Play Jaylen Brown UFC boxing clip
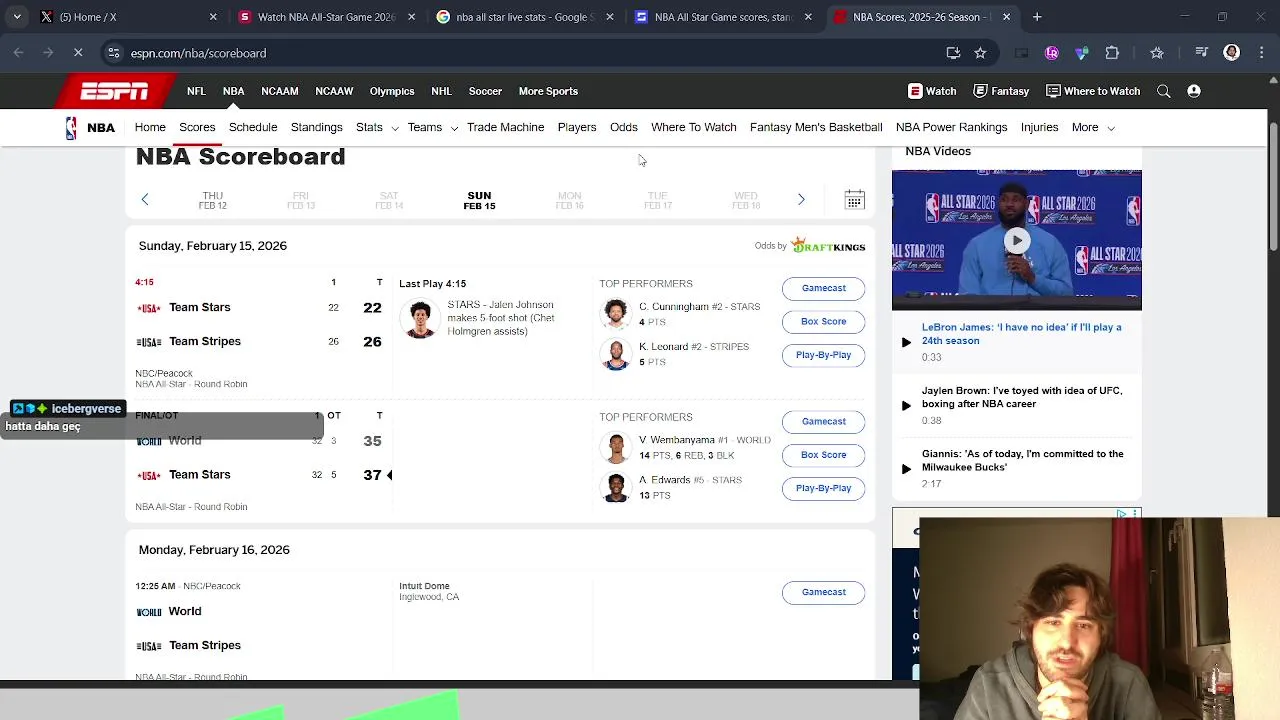The height and width of the screenshot is (720, 1280). tap(1021, 397)
